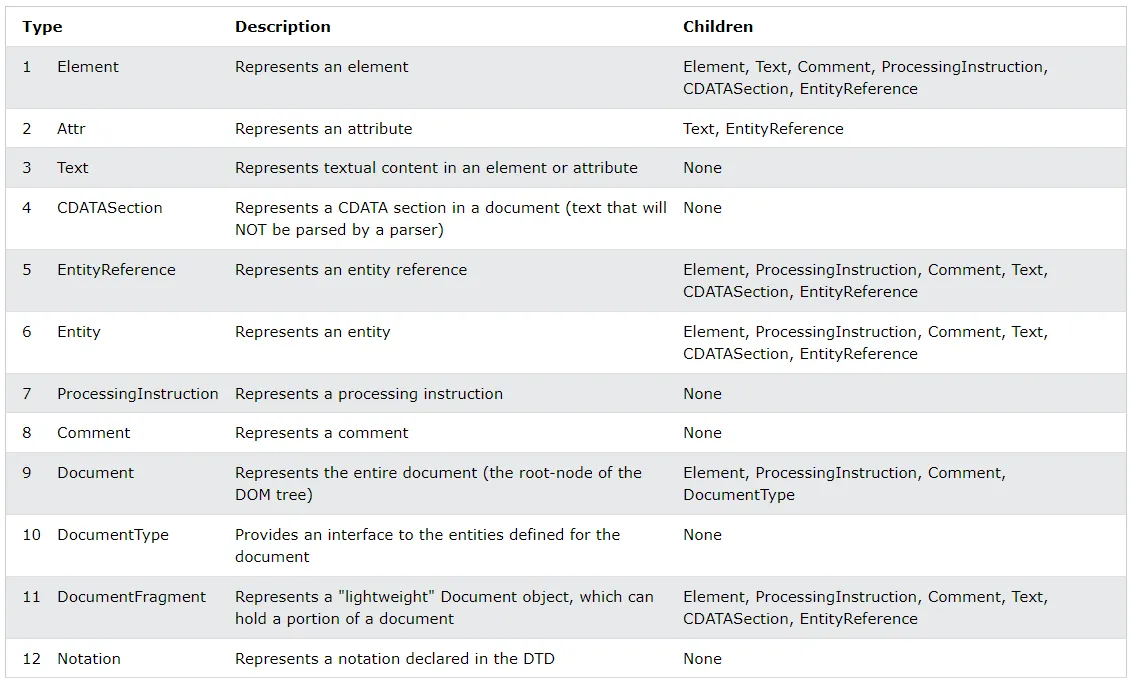
Task: Click the "Comment" type name in row 8
Action: pyautogui.click(x=94, y=433)
